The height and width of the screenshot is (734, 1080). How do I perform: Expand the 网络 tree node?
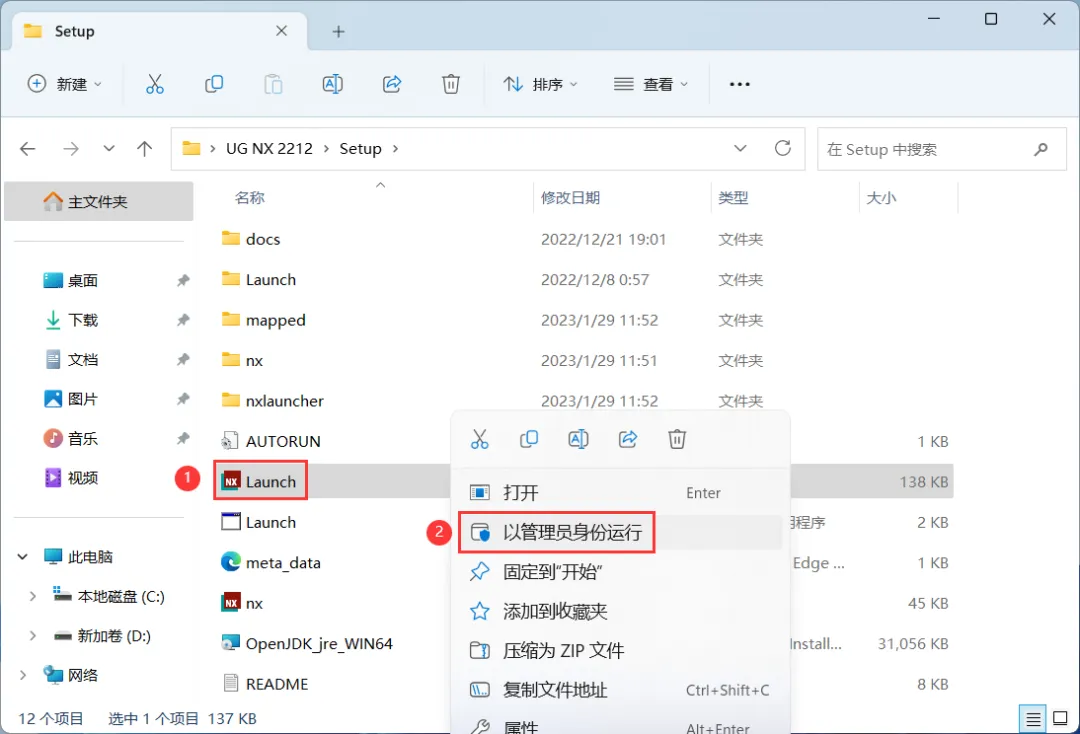23,675
